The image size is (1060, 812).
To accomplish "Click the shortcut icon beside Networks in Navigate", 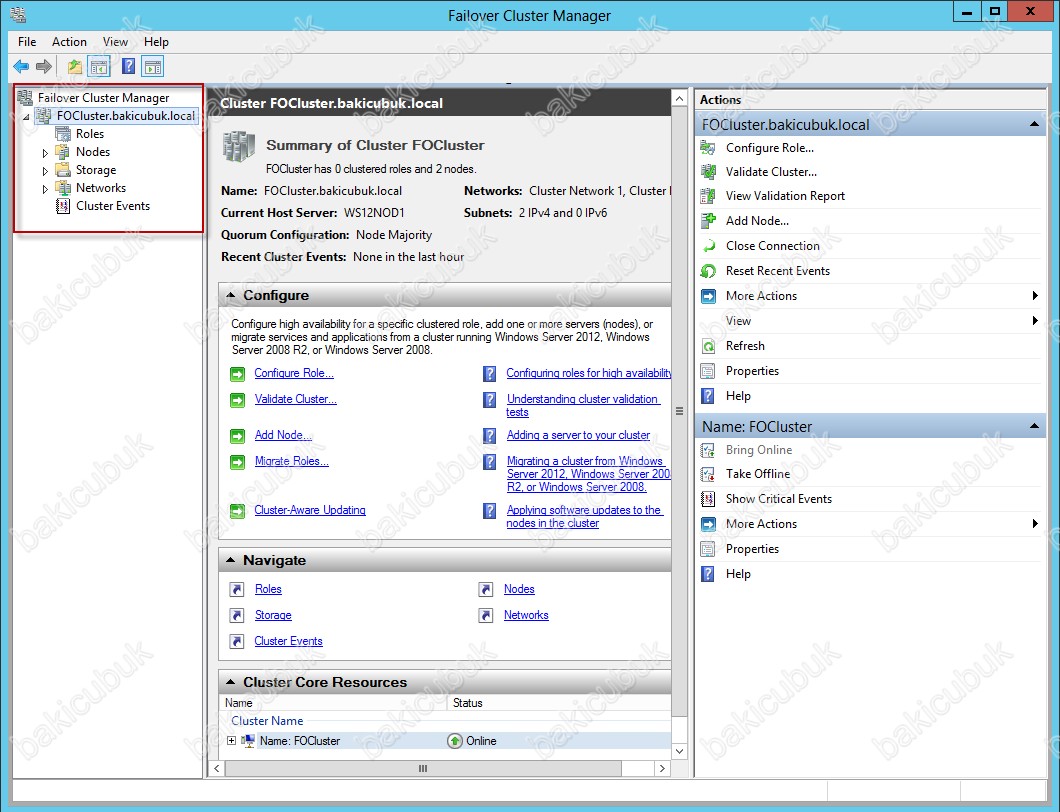I will tap(485, 615).
